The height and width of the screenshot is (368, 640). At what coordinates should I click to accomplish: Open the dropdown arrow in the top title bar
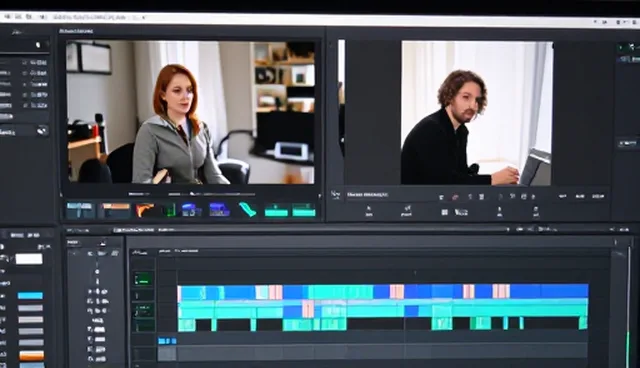(x=144, y=18)
